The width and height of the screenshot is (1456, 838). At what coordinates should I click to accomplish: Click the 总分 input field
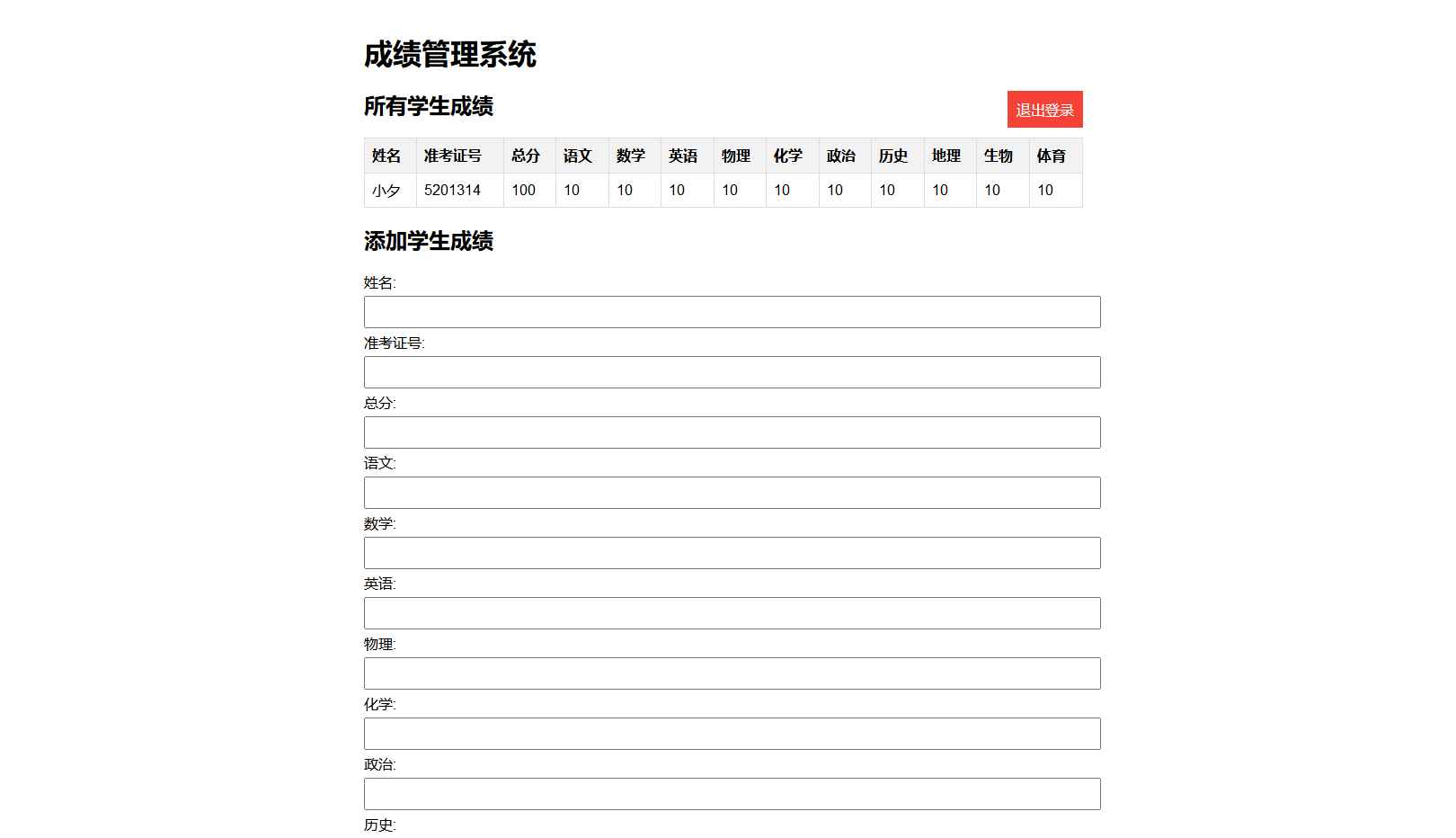[731, 432]
